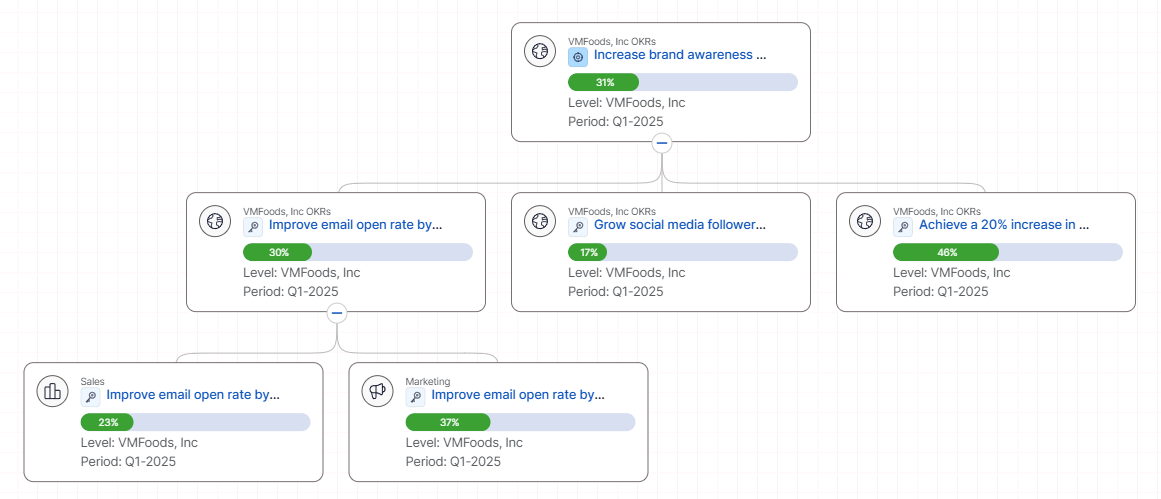
Task: Click the 17% progress bar
Action: [682, 252]
